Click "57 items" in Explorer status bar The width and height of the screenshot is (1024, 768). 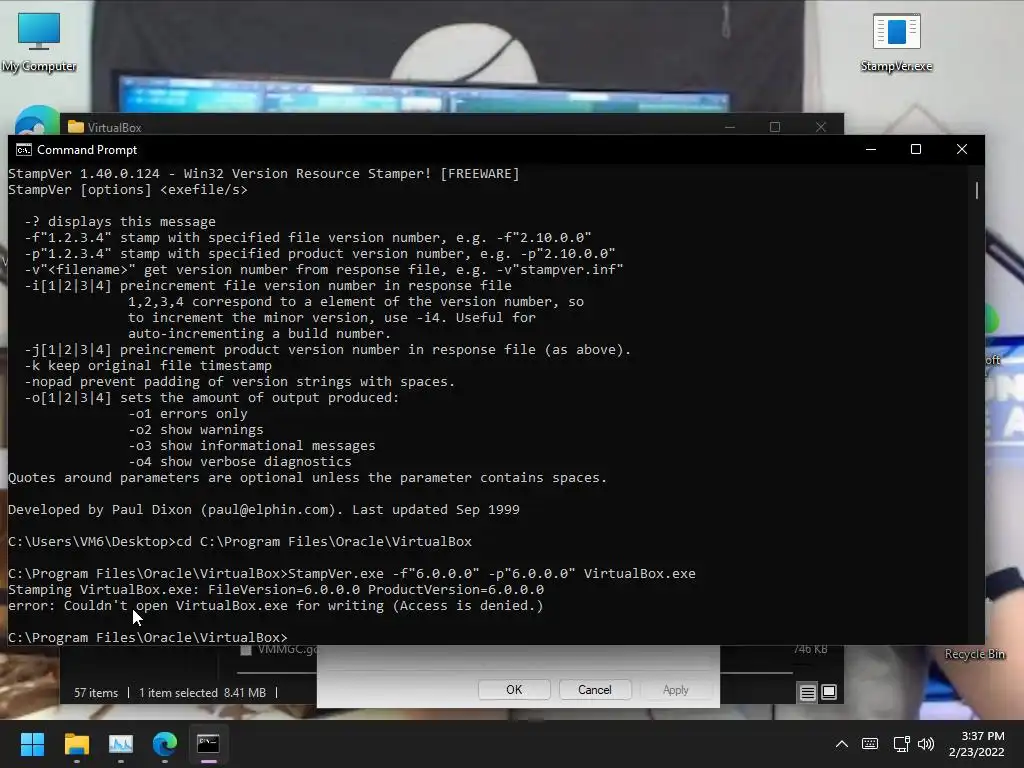pos(96,693)
